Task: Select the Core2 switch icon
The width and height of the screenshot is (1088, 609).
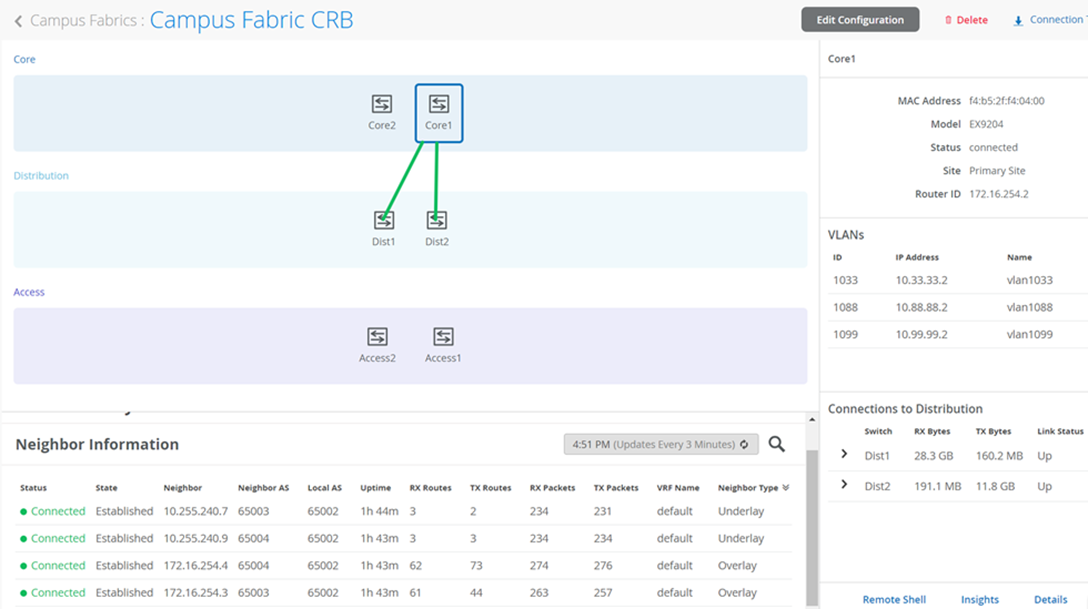Action: [382, 104]
